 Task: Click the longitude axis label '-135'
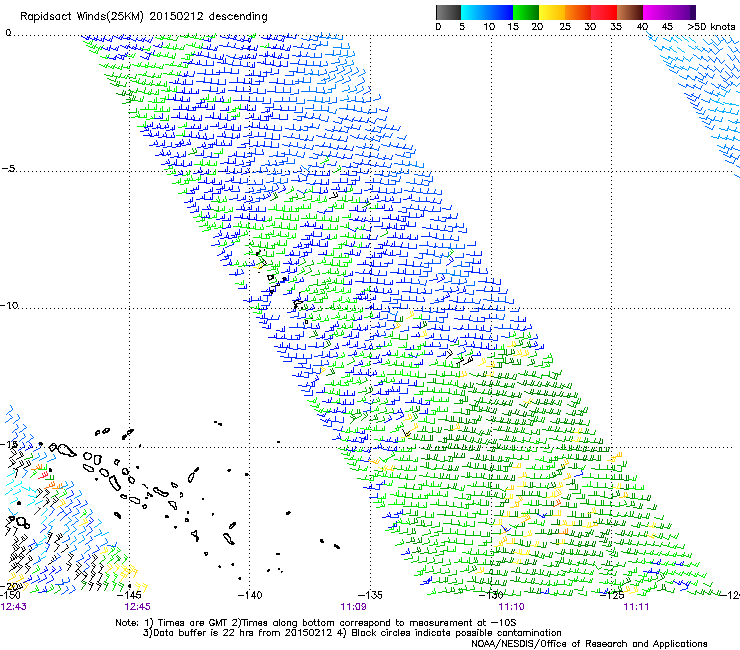click(370, 595)
